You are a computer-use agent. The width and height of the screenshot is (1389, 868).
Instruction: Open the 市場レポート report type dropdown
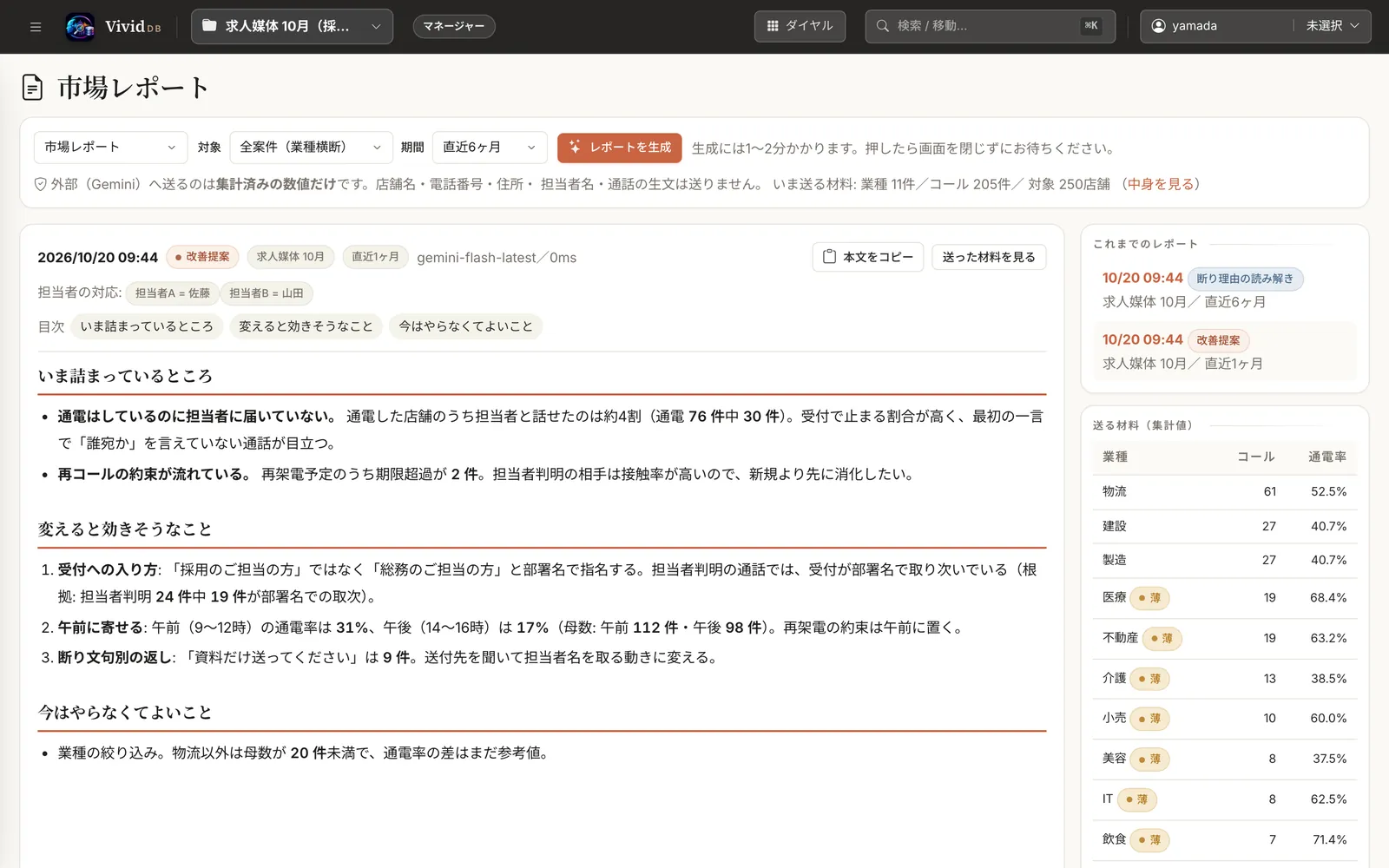pos(111,148)
